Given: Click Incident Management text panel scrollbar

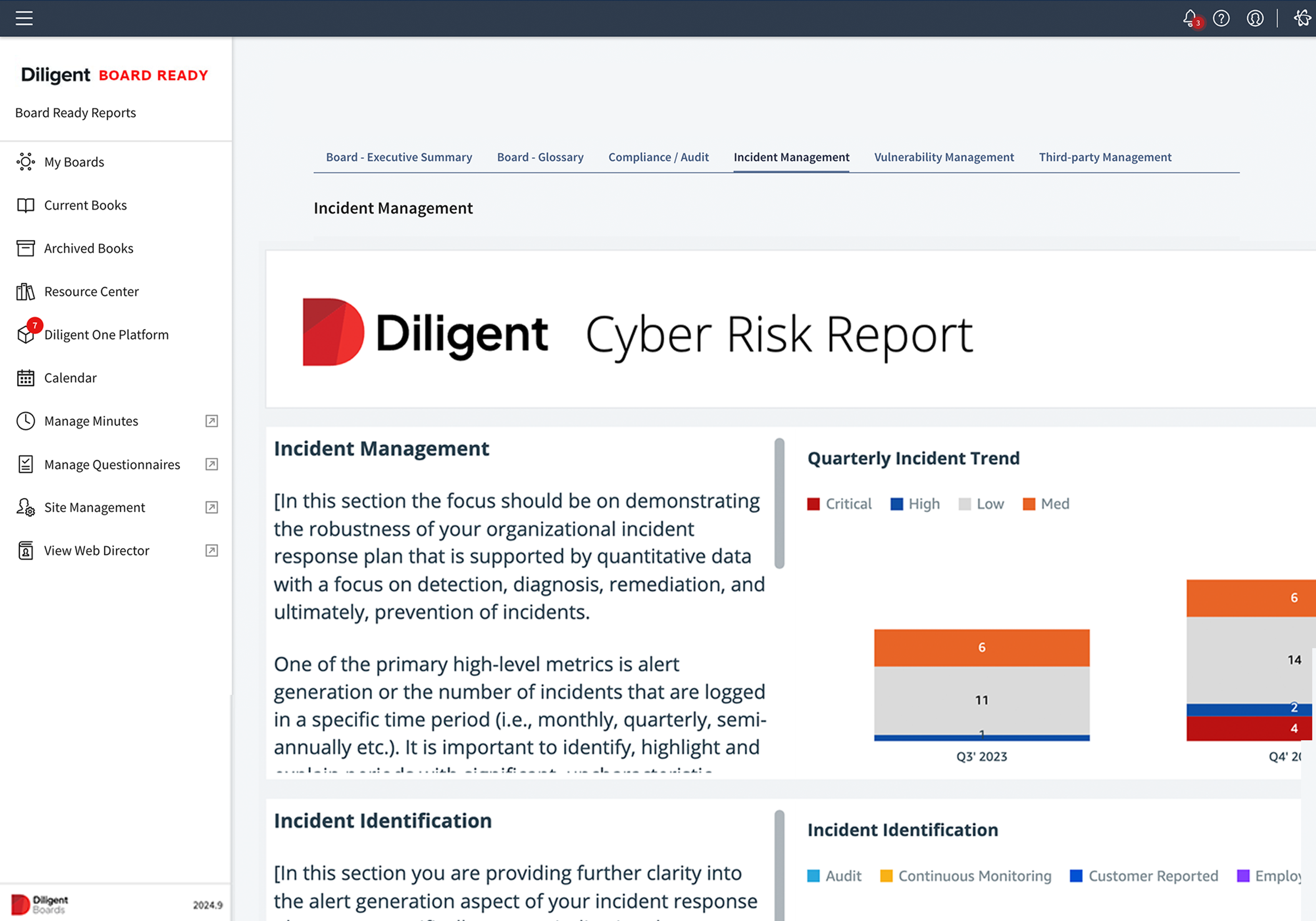Looking at the screenshot, I should (779, 503).
